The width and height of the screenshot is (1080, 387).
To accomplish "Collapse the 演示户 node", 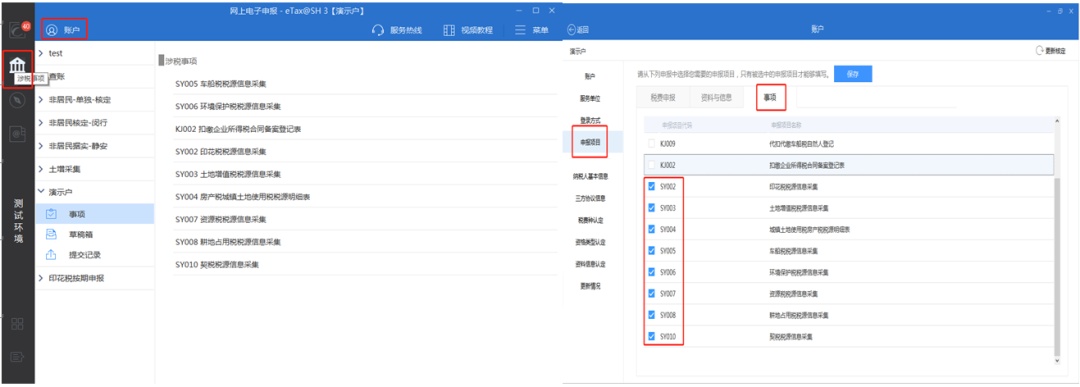I will (41, 191).
